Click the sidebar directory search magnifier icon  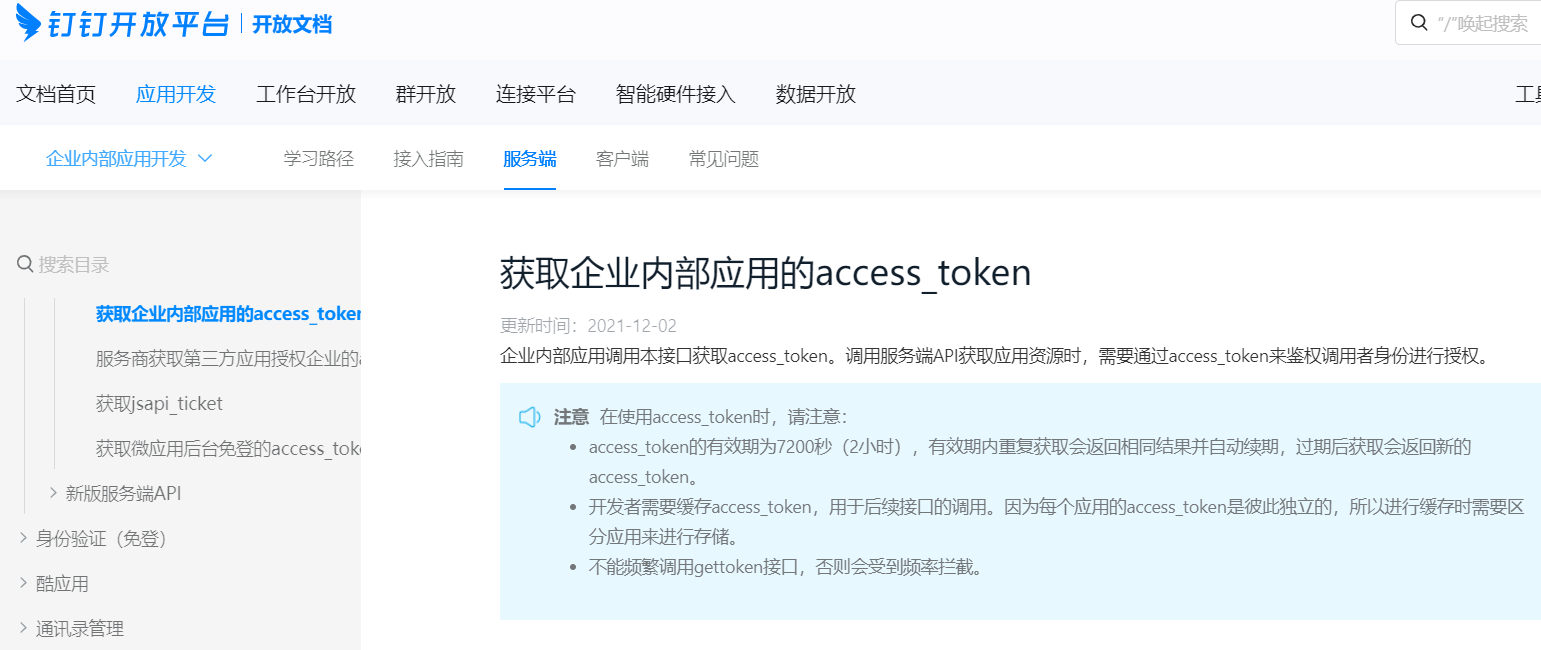click(x=25, y=265)
